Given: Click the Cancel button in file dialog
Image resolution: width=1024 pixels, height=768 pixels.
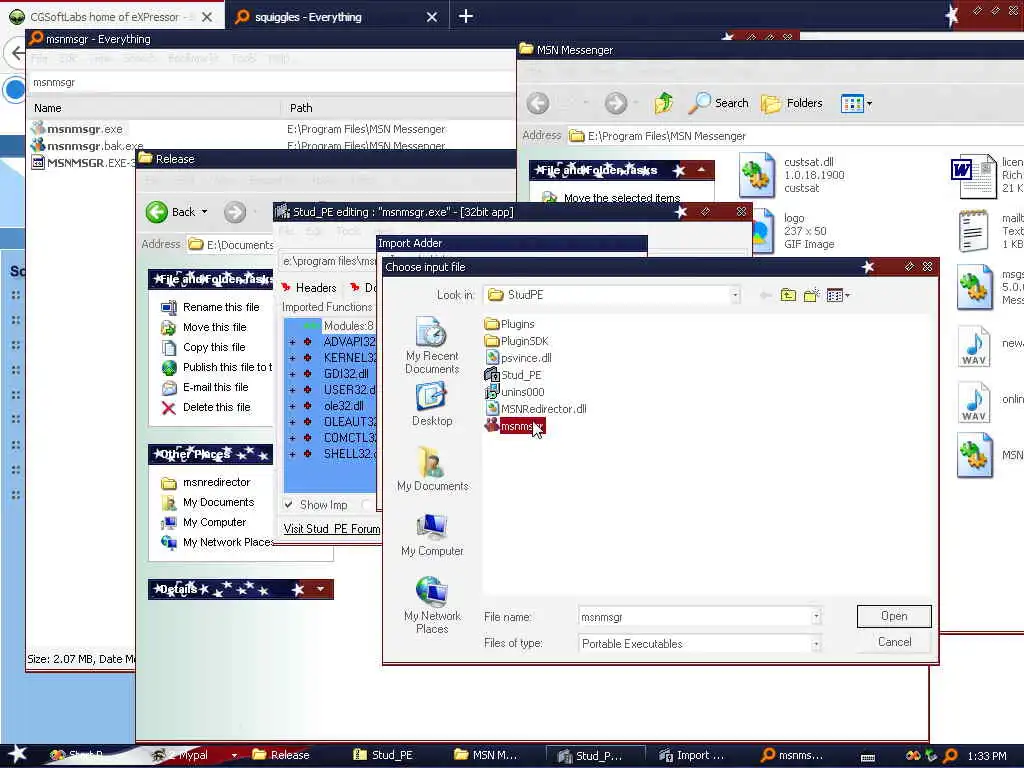Looking at the screenshot, I should point(894,642).
